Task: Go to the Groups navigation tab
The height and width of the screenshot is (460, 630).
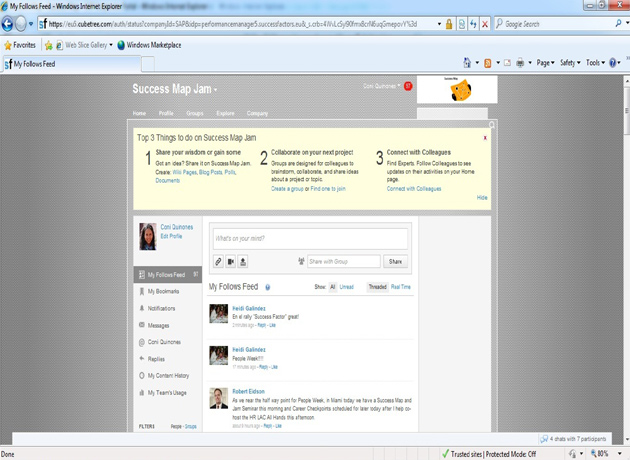Action: pyautogui.click(x=194, y=113)
